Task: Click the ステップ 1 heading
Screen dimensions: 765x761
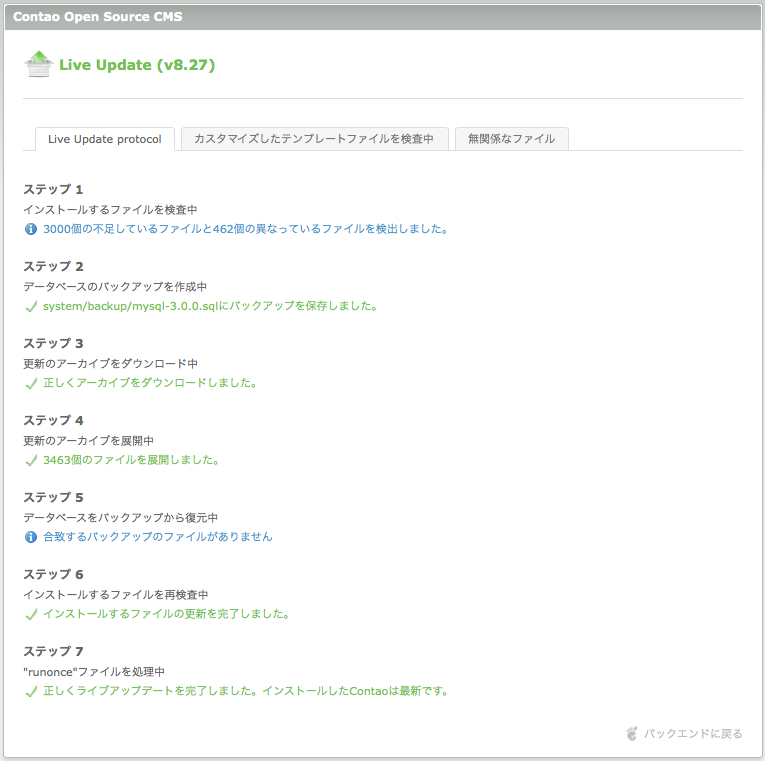Action: 53,189
